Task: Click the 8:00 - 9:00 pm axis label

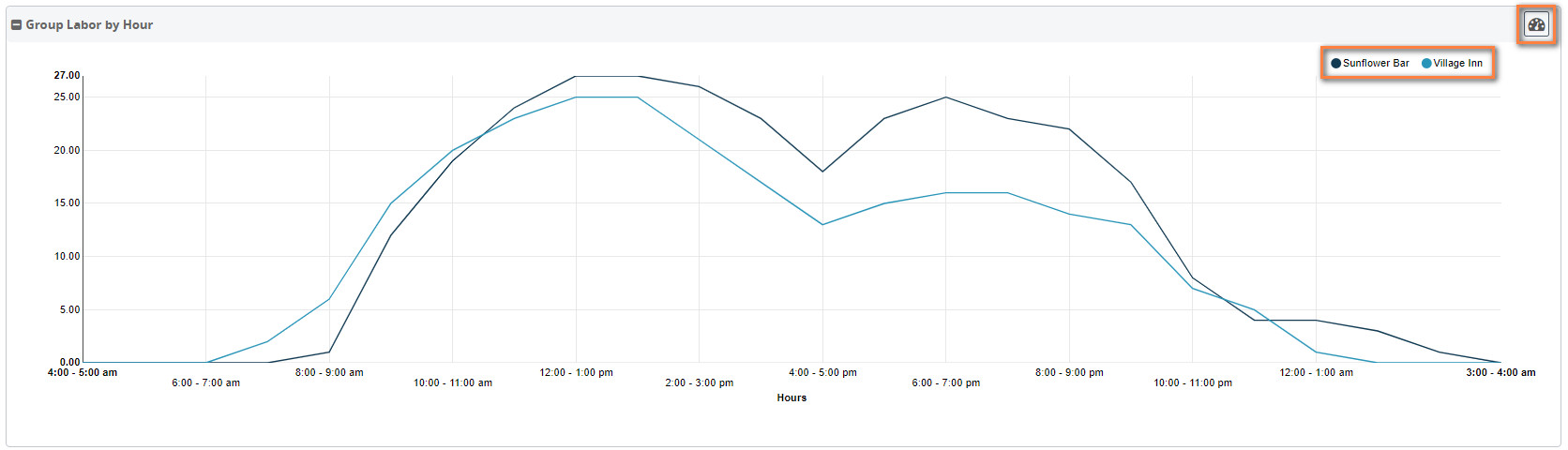Action: click(x=1069, y=373)
